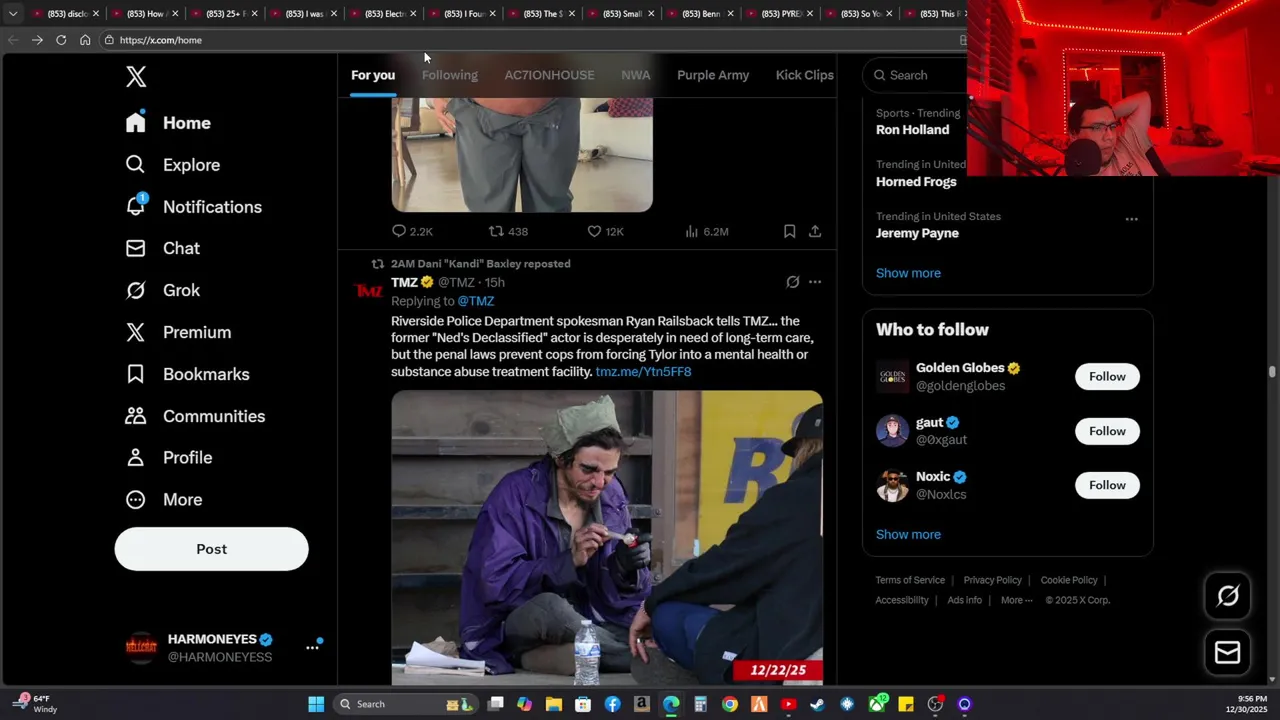
Task: Follow Noxic
Action: click(x=1107, y=485)
